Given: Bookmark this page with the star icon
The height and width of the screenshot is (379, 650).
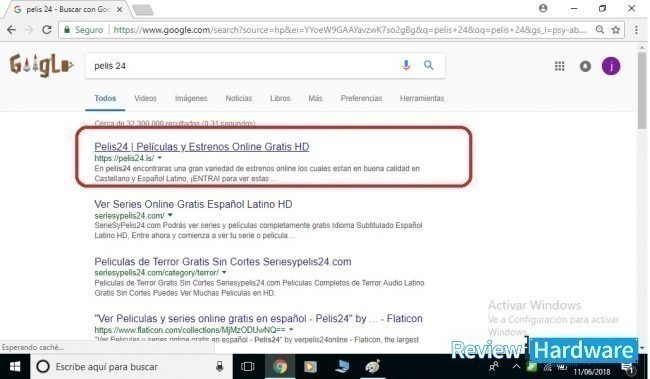Looking at the screenshot, I should 616,30.
